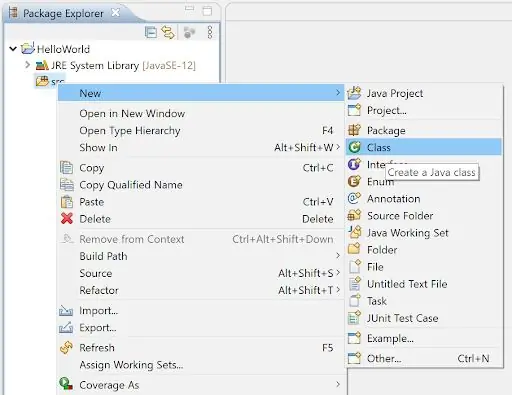Click the new Task icon
This screenshot has height=395, width=512.
coord(355,300)
